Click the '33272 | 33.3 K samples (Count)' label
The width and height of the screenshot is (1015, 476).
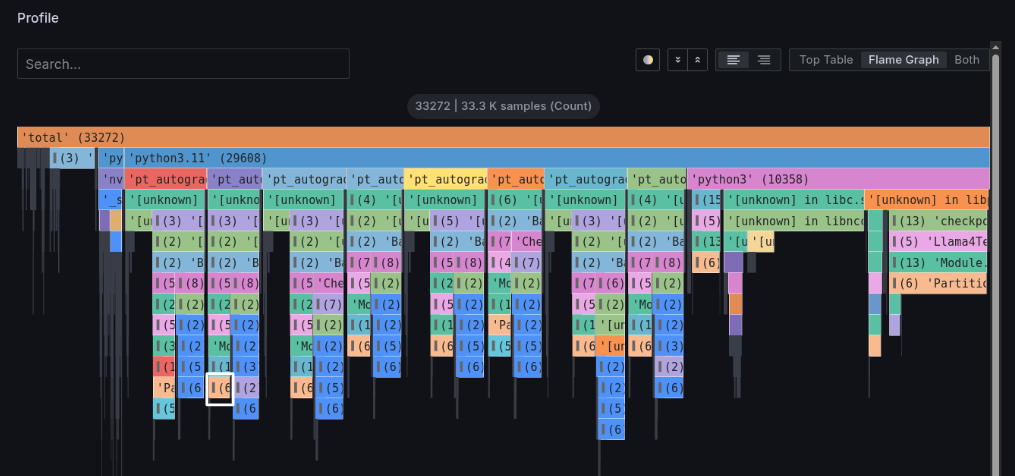(x=504, y=106)
